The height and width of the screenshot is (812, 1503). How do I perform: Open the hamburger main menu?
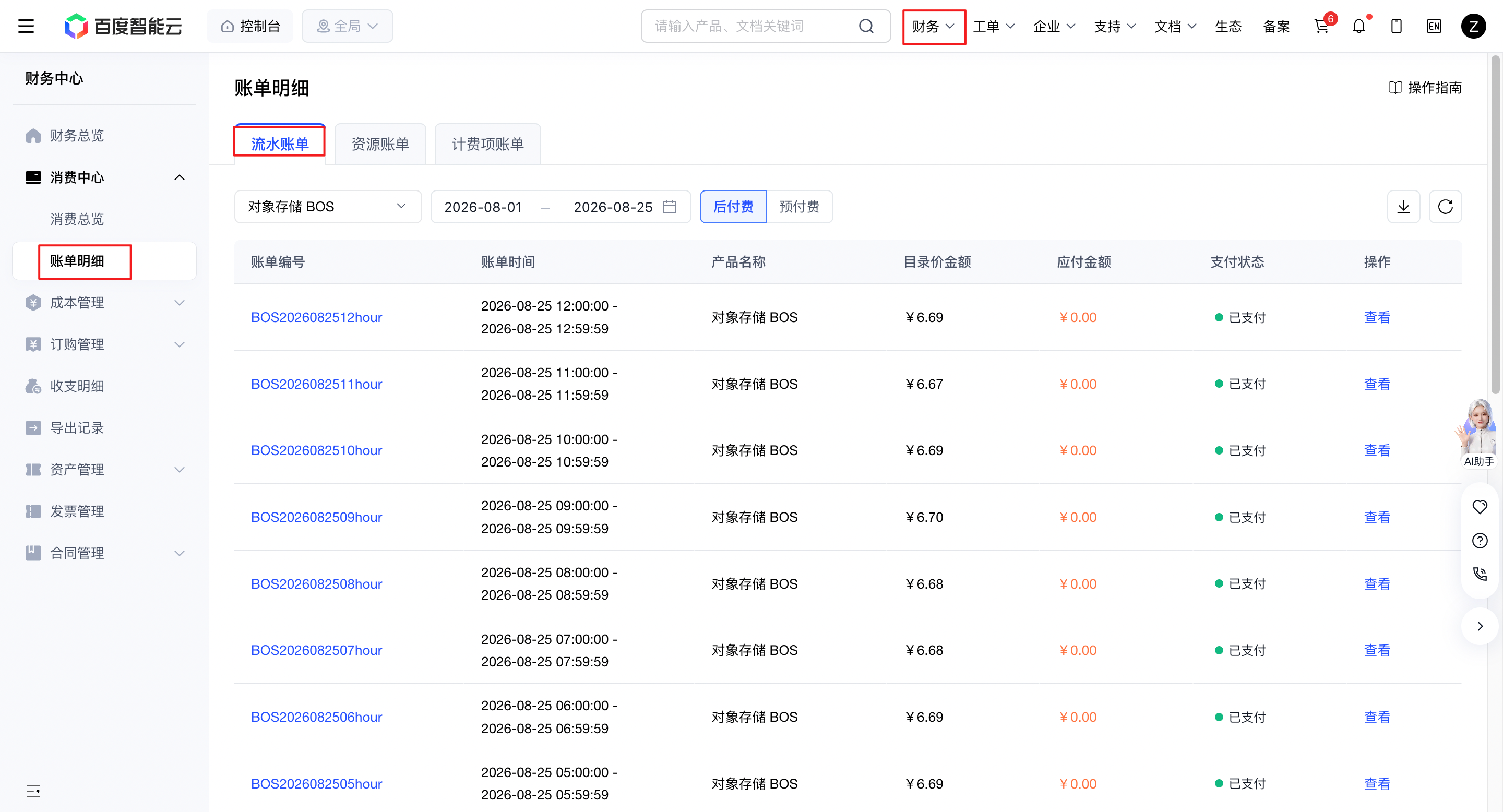(x=26, y=26)
